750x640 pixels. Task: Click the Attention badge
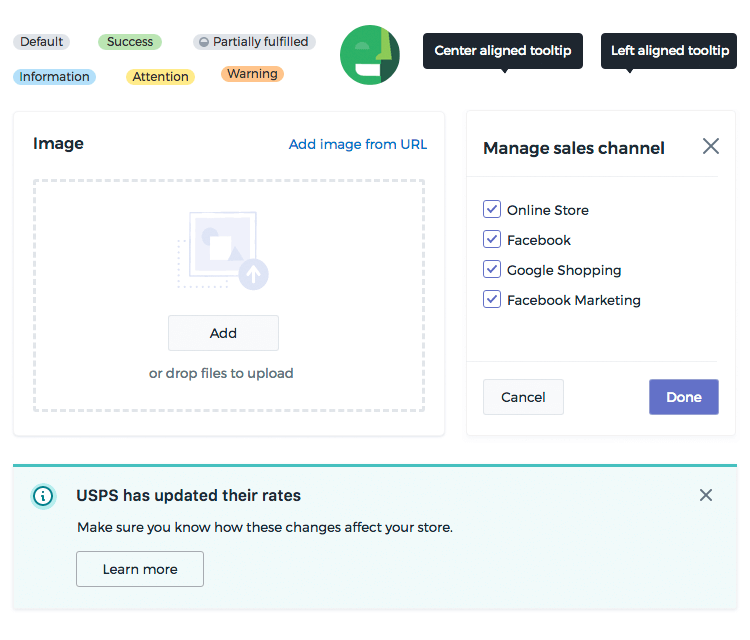point(160,77)
